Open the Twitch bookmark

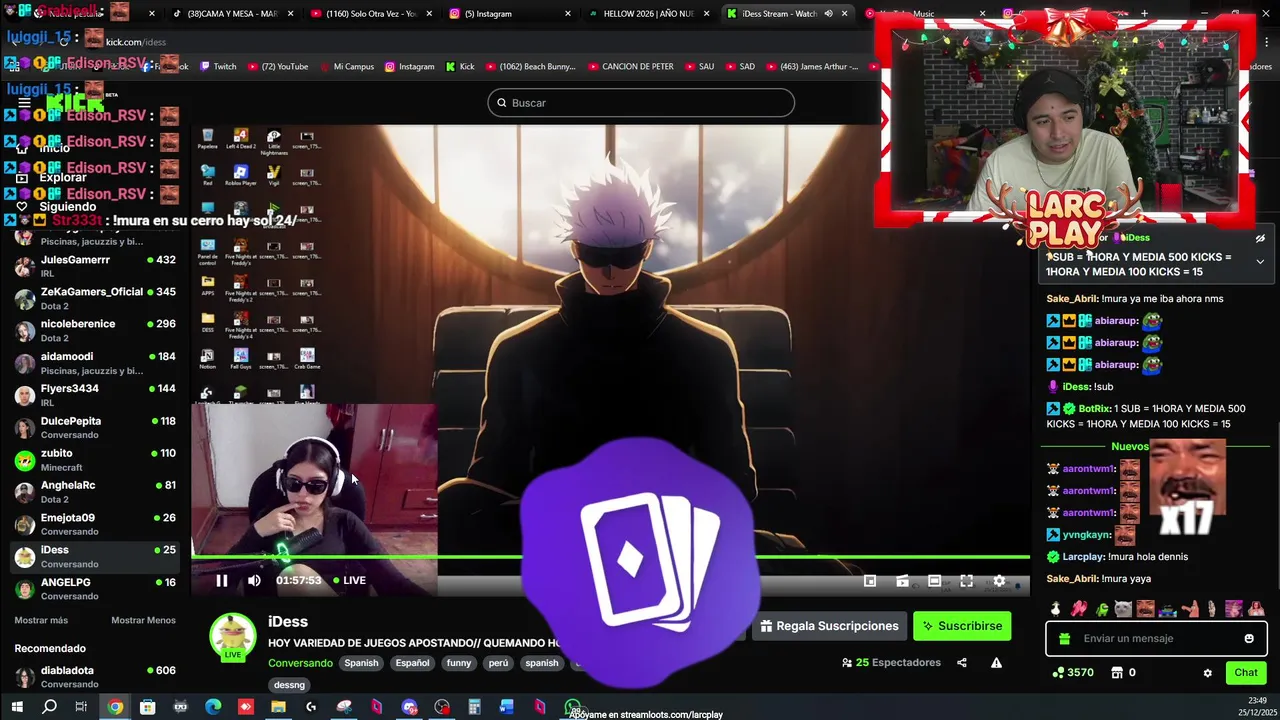pyautogui.click(x=218, y=67)
